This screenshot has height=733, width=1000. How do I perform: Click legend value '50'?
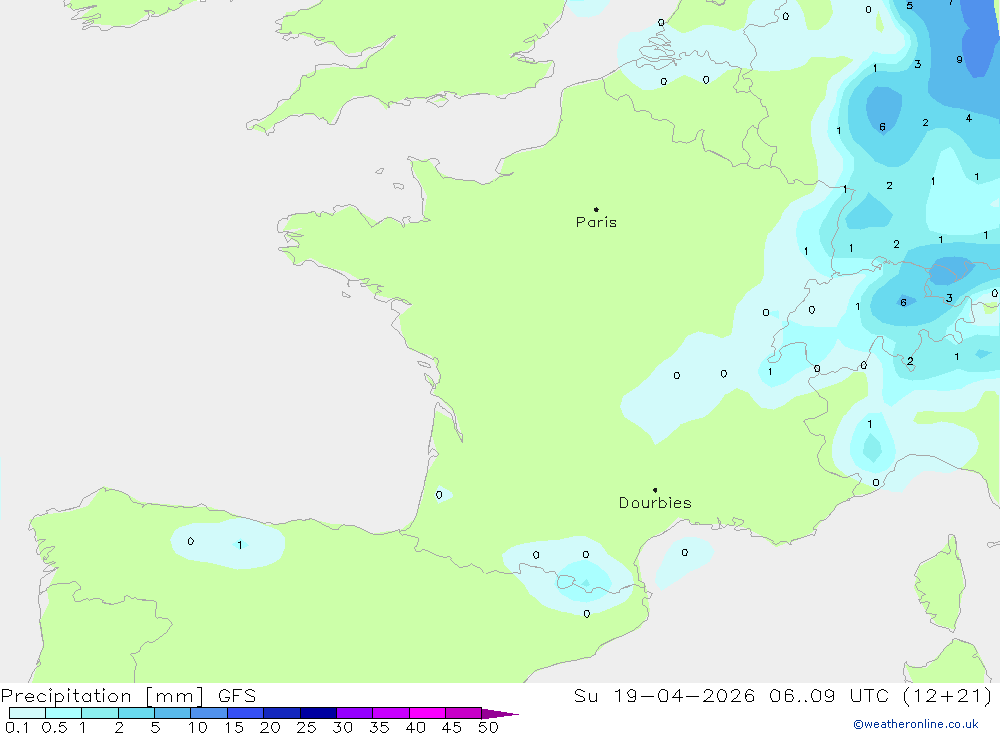point(488,727)
